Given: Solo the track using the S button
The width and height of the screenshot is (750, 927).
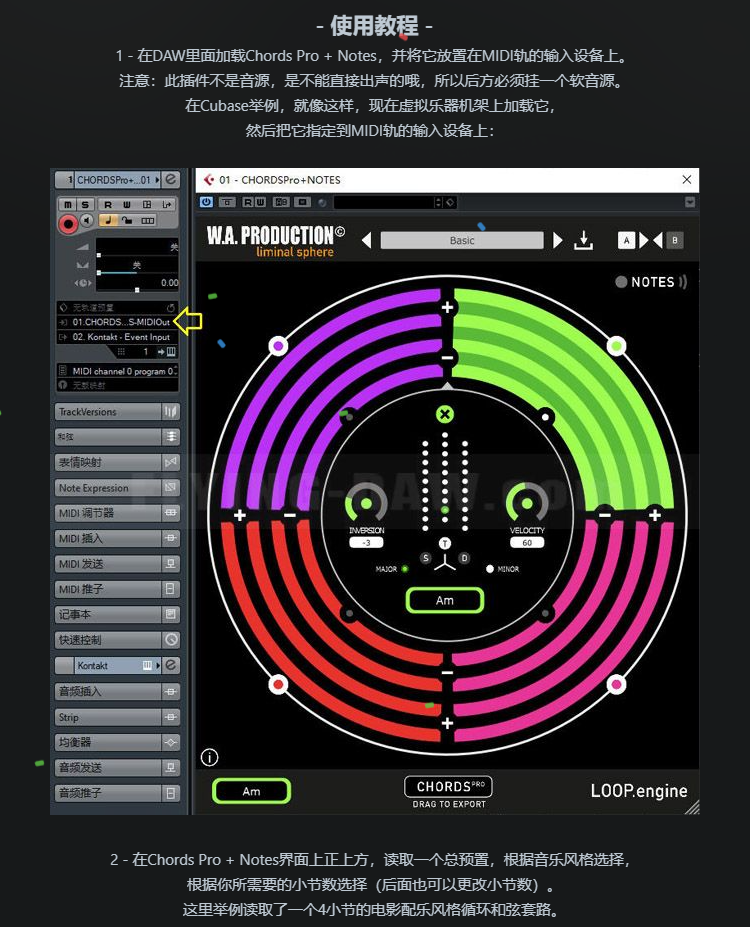Looking at the screenshot, I should pos(85,204).
